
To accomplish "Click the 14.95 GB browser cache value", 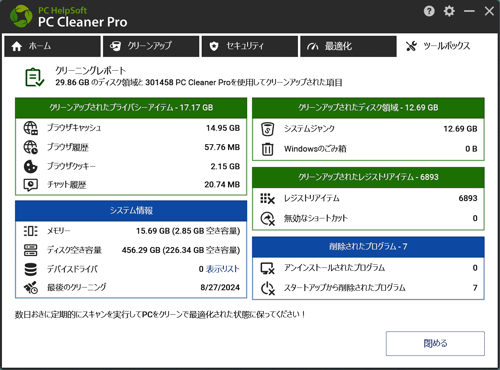I will (x=223, y=128).
